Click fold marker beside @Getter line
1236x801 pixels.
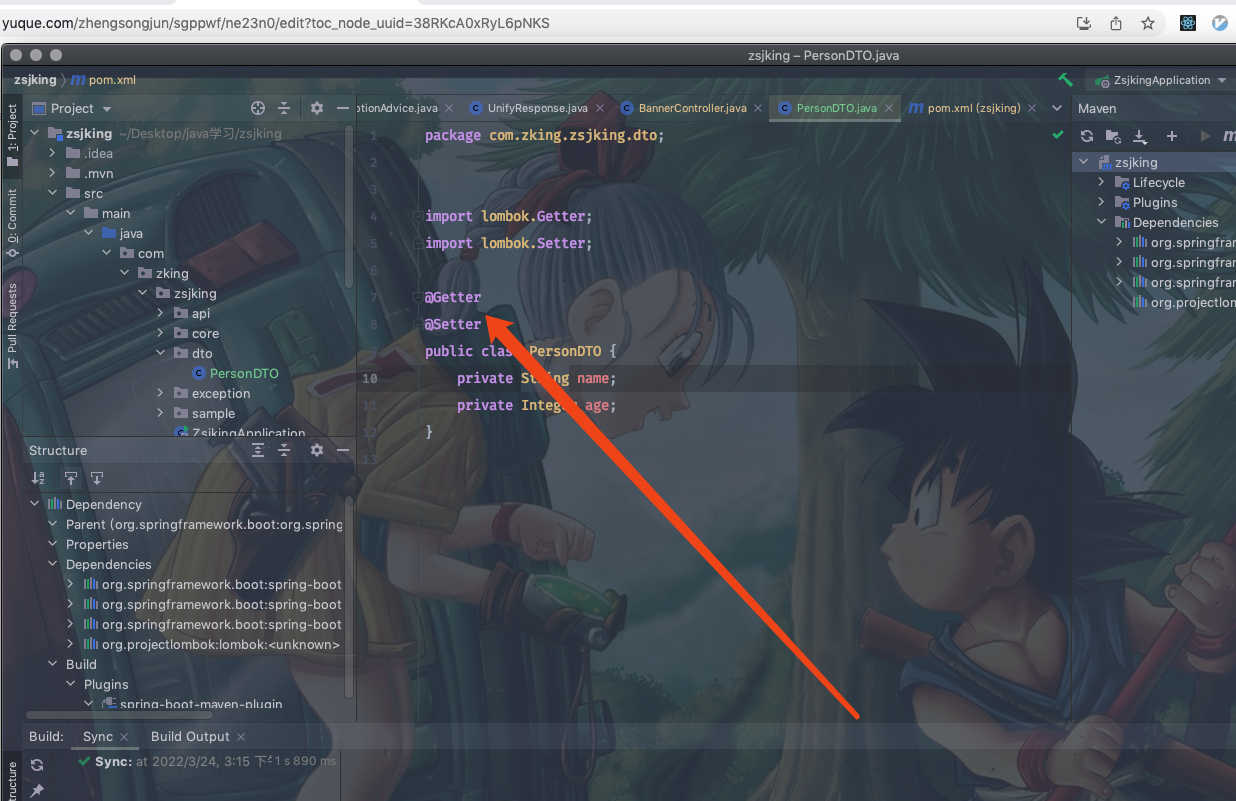pyautogui.click(x=420, y=297)
